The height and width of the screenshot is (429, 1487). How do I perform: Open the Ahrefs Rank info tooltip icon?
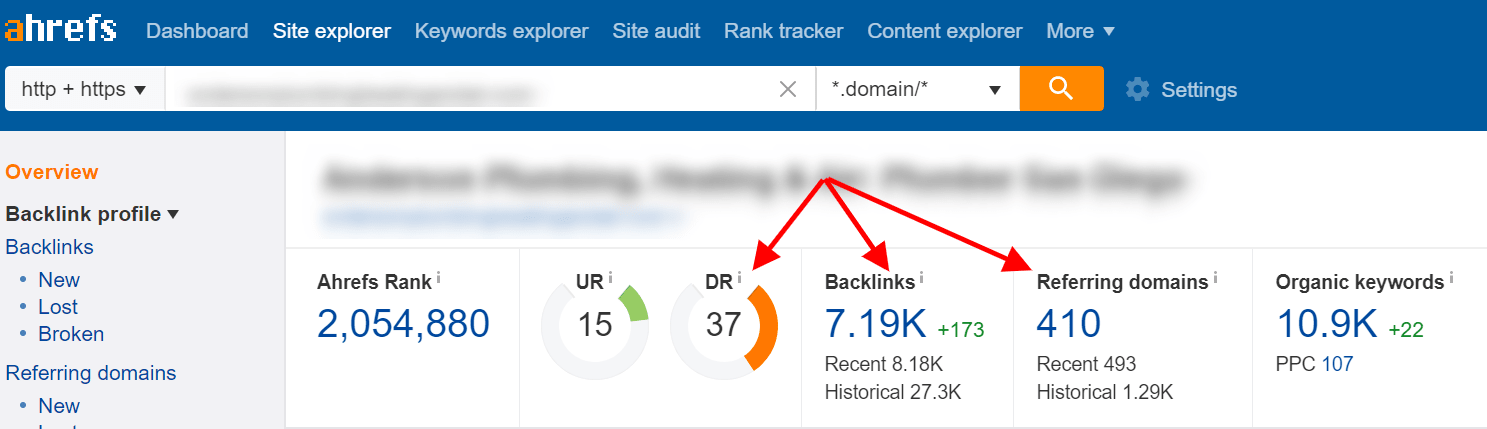coord(439,278)
